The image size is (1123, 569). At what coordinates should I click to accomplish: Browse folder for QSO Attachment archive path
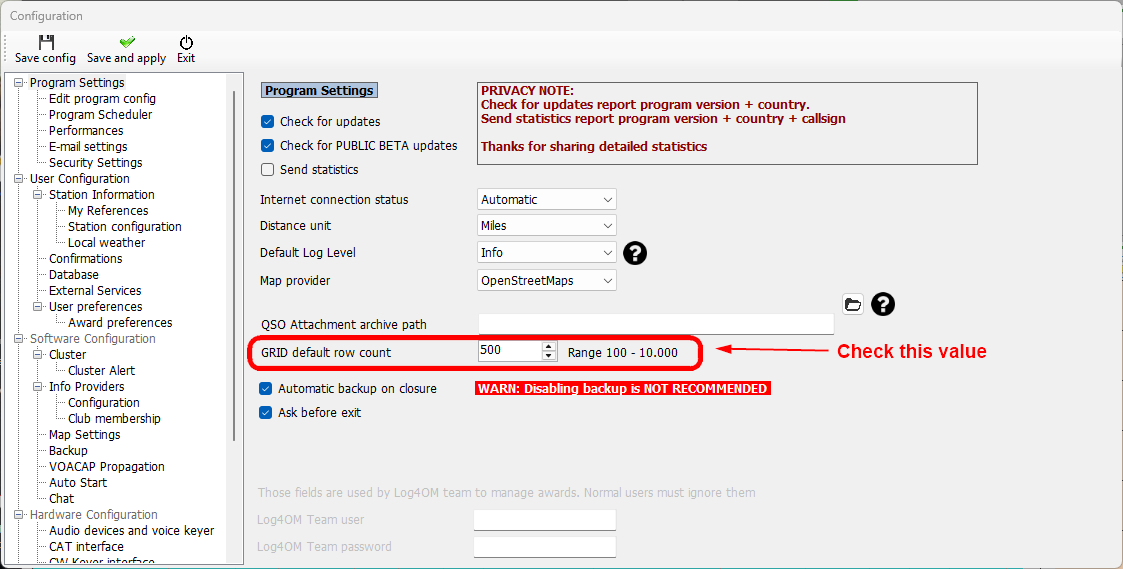tap(852, 304)
